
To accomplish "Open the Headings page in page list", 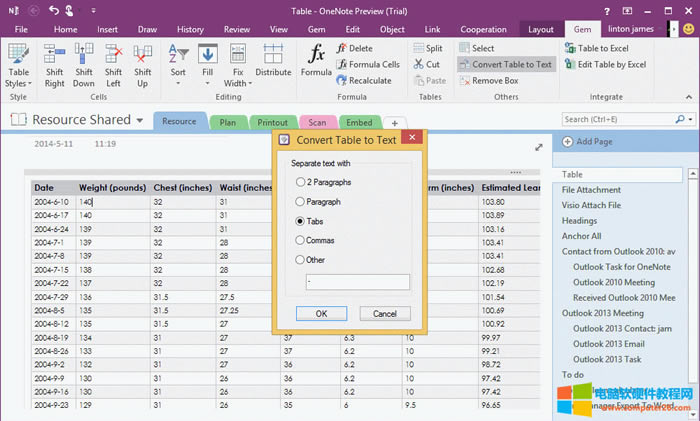I will point(580,221).
